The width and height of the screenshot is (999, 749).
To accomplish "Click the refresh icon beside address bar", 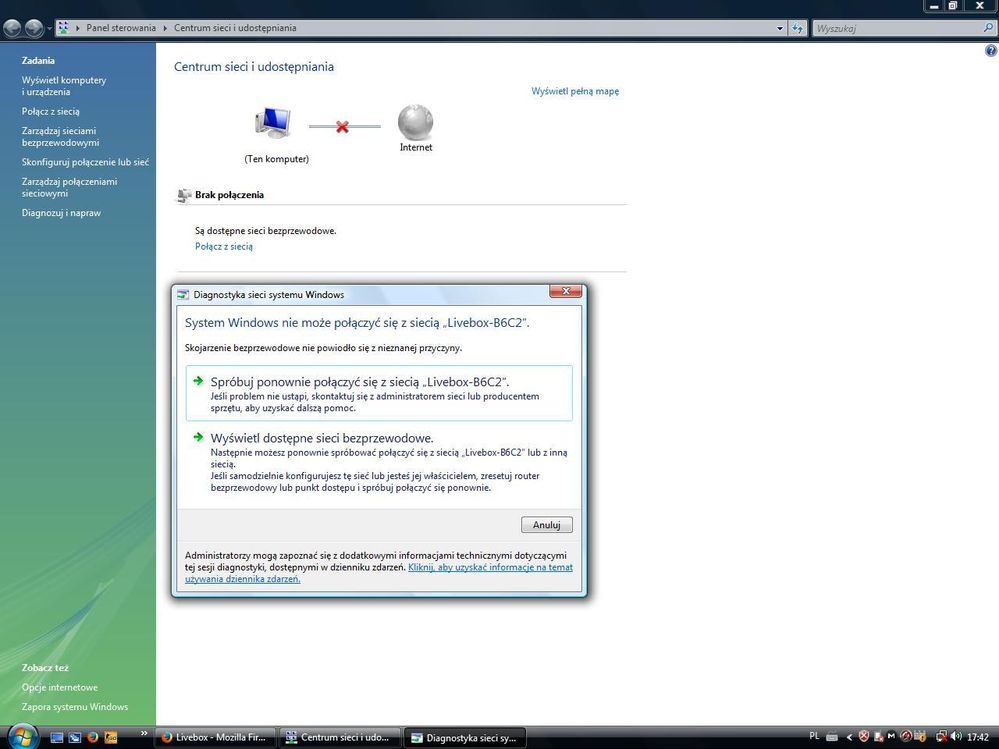I will point(798,28).
